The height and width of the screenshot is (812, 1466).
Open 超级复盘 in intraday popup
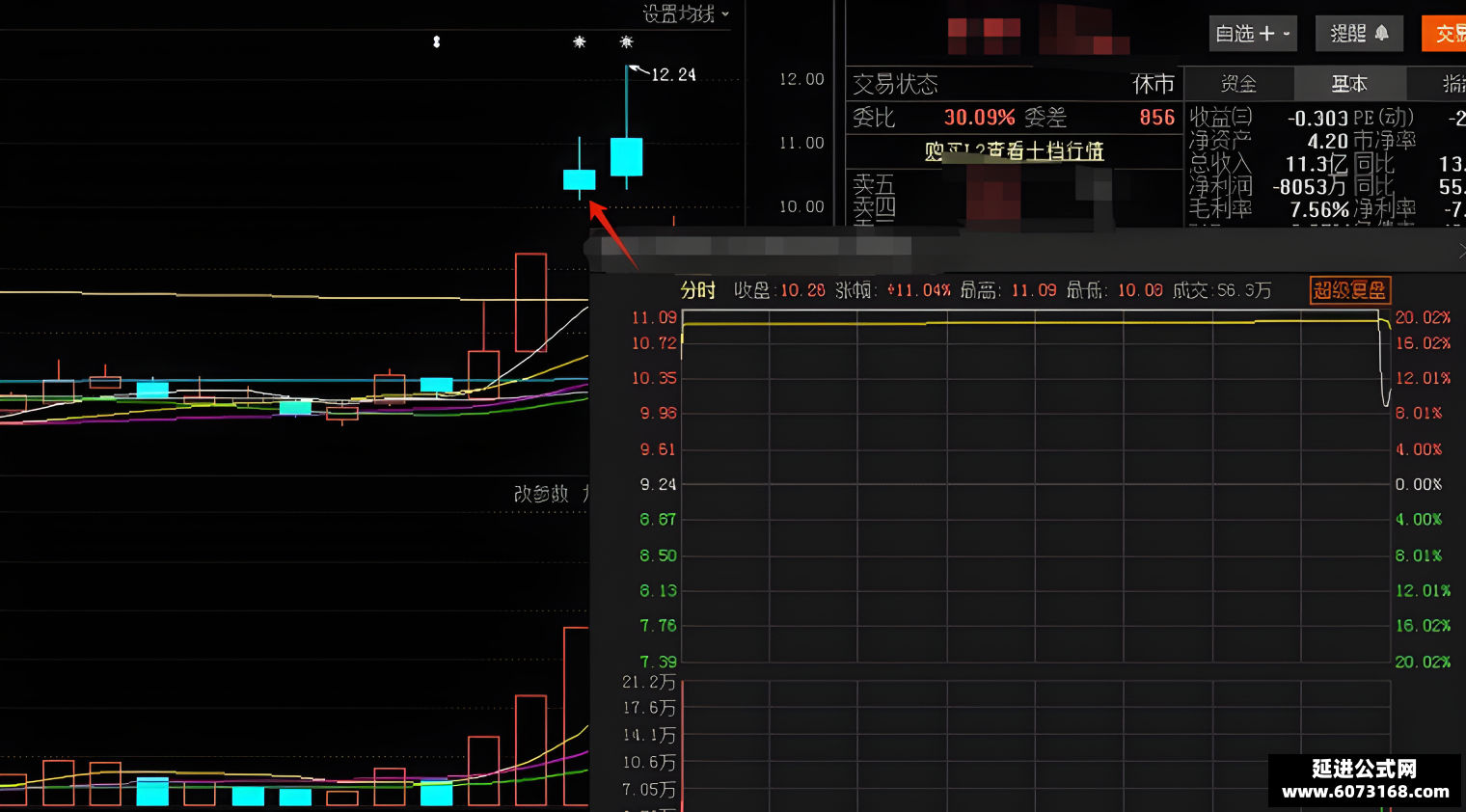pyautogui.click(x=1350, y=290)
